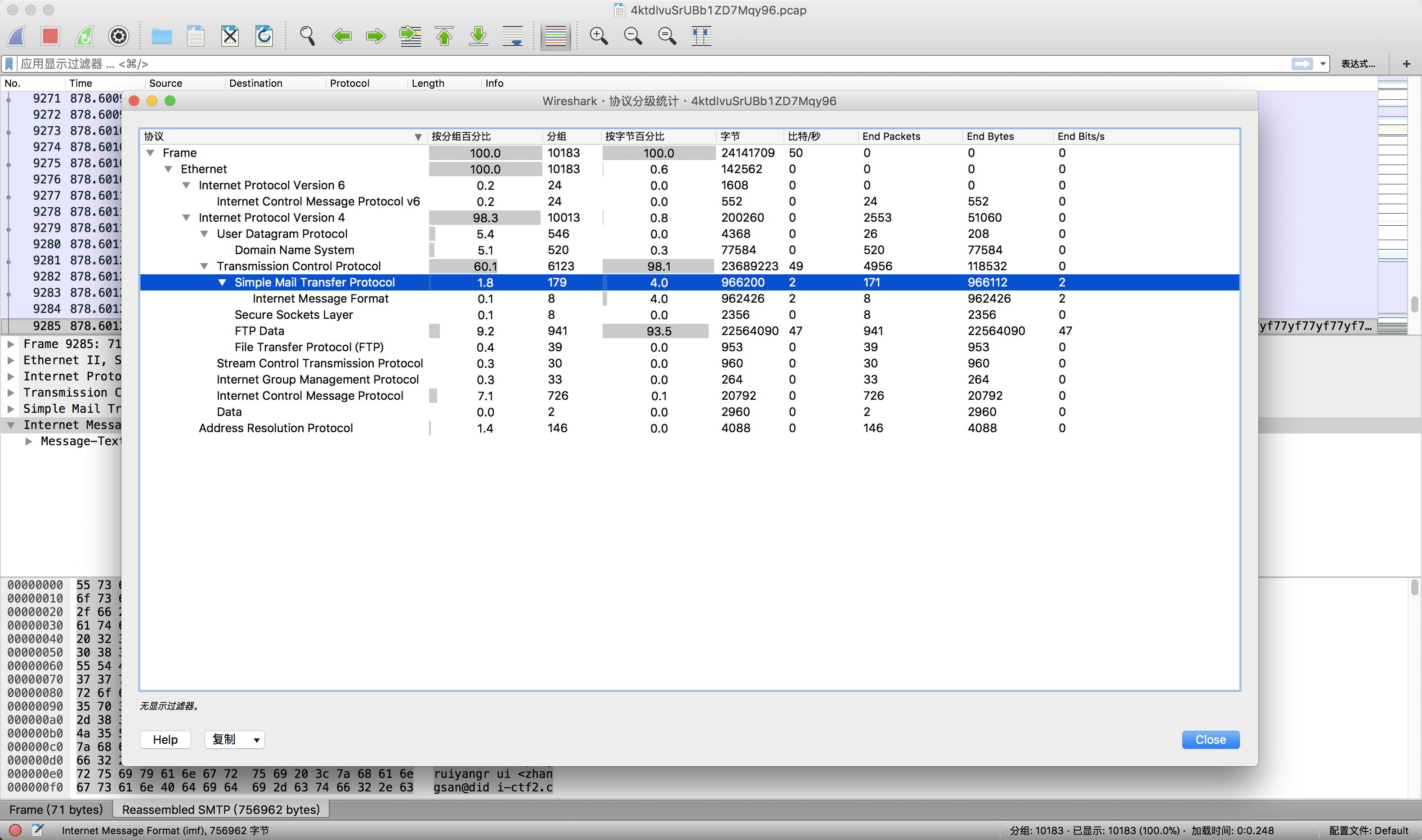The width and height of the screenshot is (1422, 840).
Task: Open a capture file with the folder icon
Action: [x=162, y=36]
